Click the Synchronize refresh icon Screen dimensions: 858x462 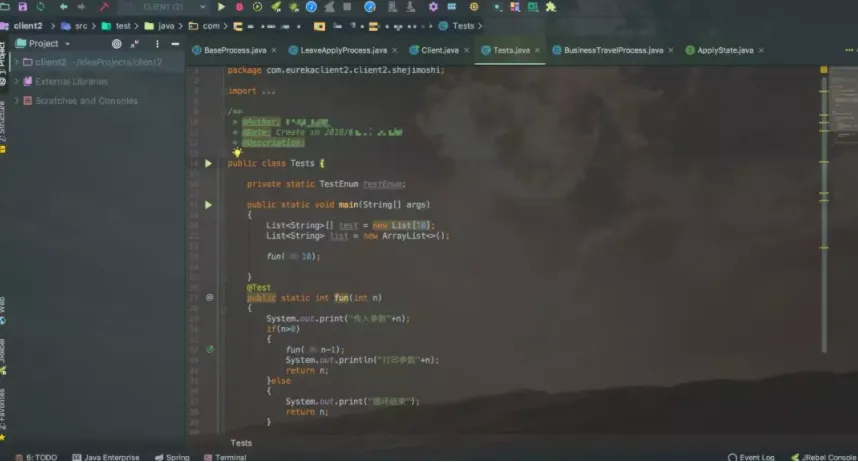point(40,7)
